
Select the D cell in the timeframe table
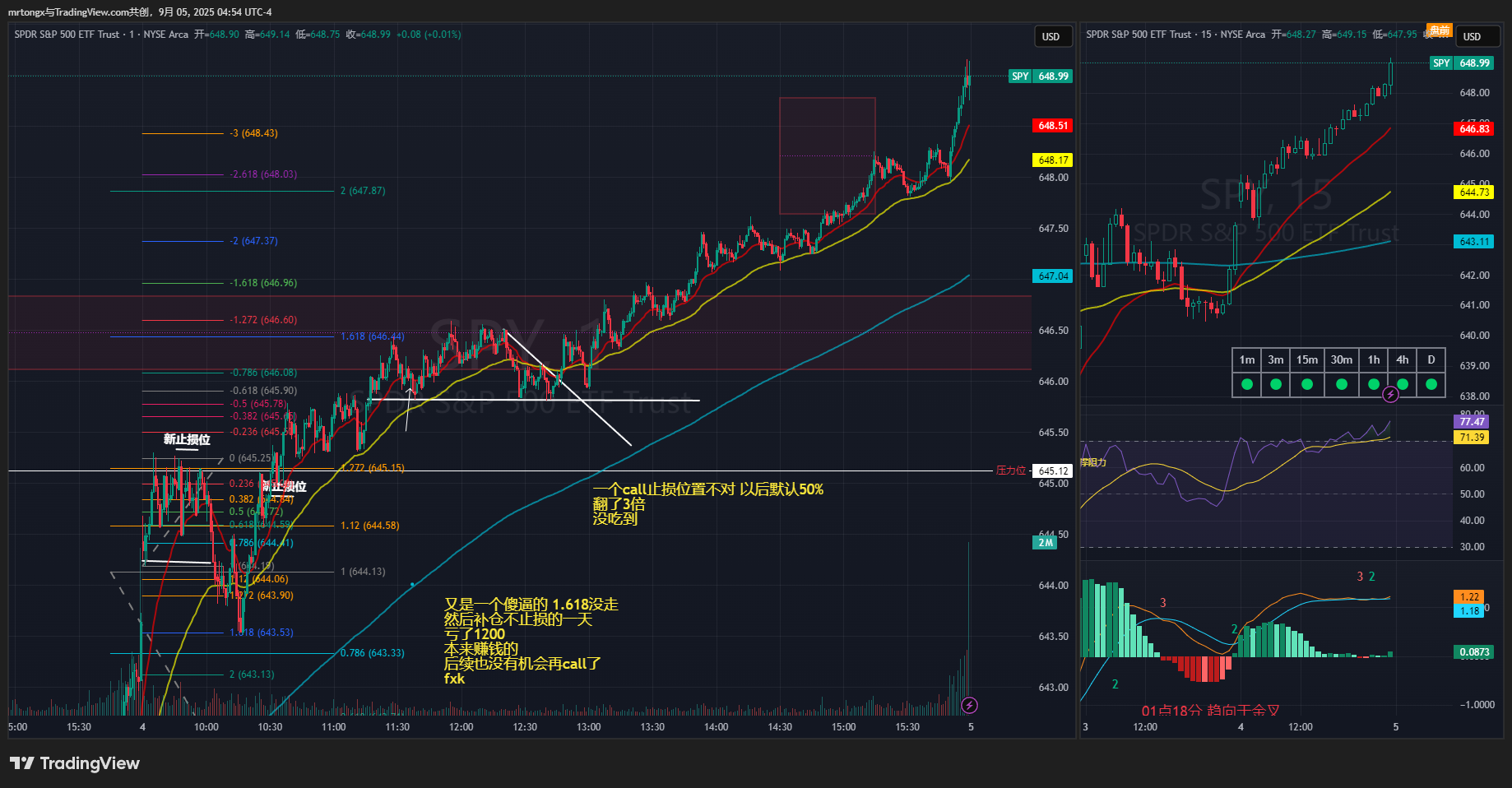[x=1431, y=359]
